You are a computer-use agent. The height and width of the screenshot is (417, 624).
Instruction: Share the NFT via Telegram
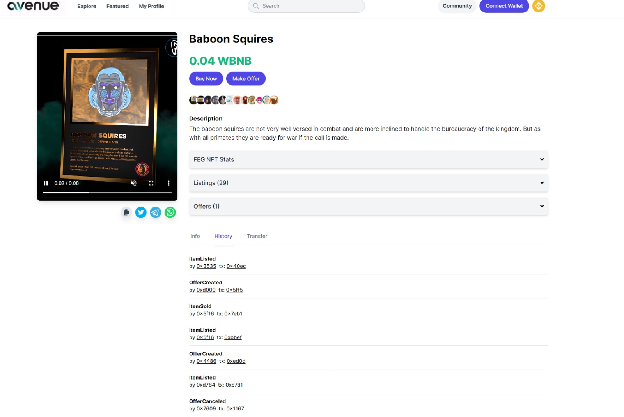(x=155, y=212)
